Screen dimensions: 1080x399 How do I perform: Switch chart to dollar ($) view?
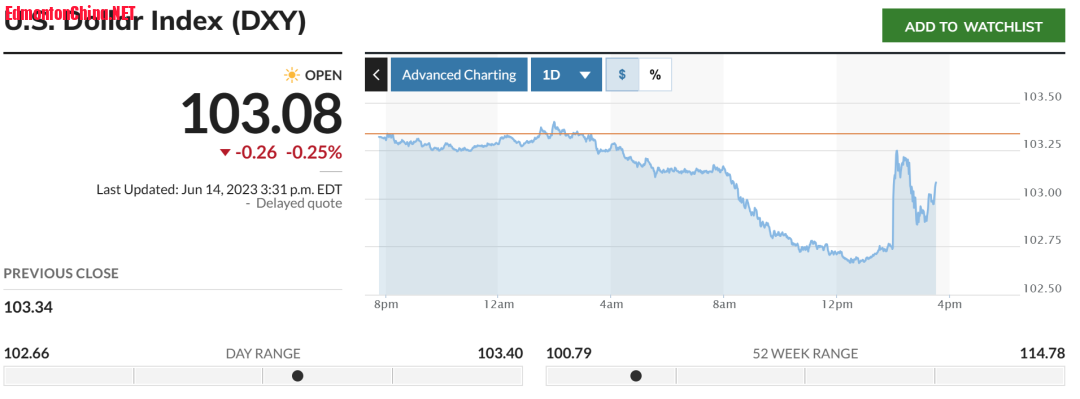coord(622,74)
